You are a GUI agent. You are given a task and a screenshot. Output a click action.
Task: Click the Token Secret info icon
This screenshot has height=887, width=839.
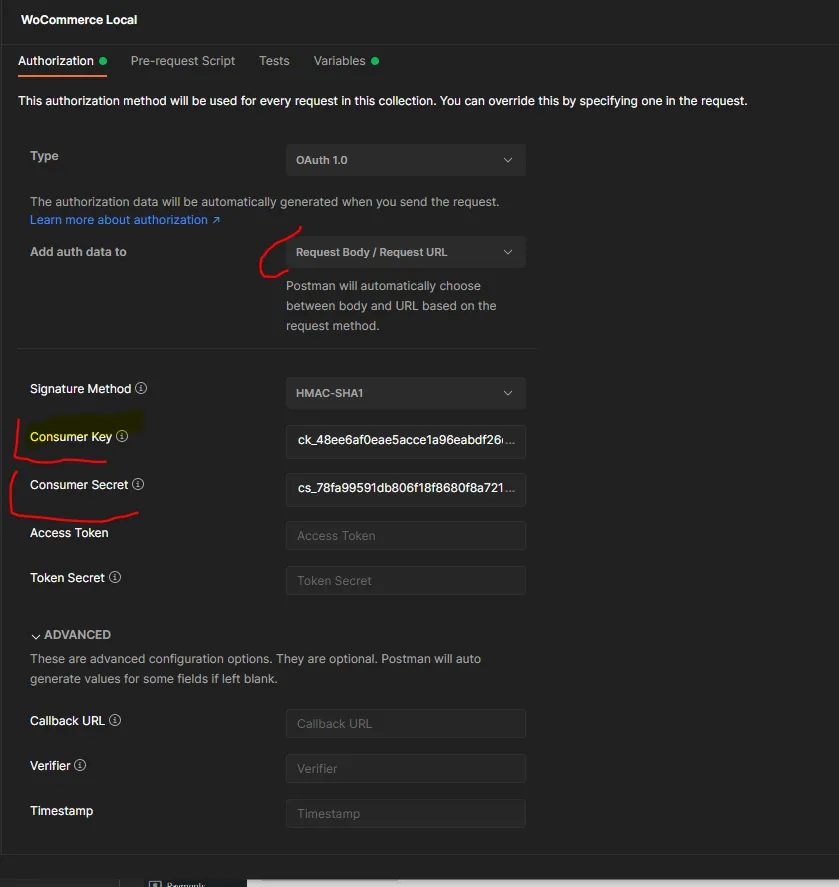[x=115, y=577]
